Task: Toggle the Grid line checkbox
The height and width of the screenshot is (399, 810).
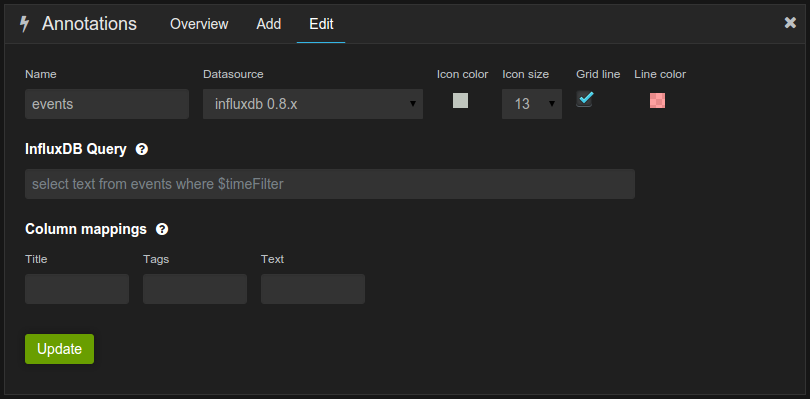Action: pos(585,99)
